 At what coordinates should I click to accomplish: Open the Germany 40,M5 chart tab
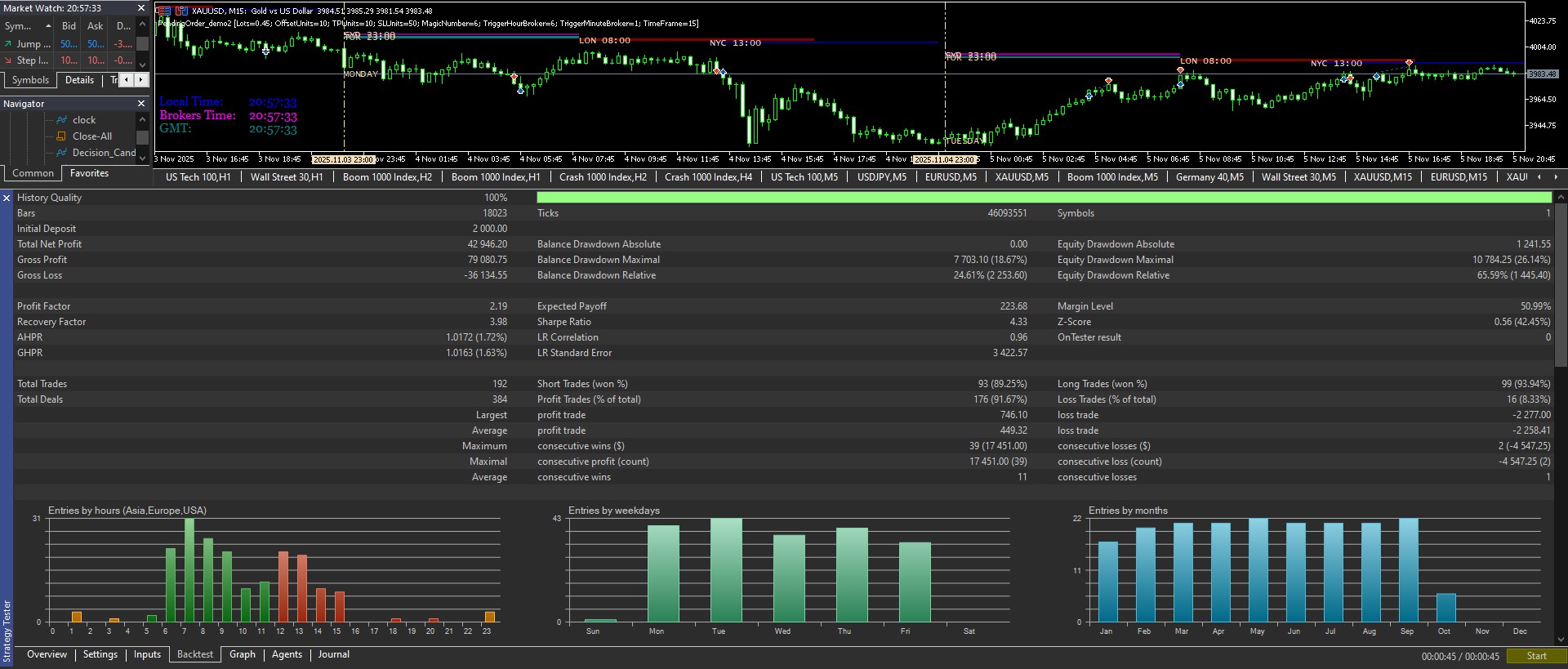[1209, 177]
